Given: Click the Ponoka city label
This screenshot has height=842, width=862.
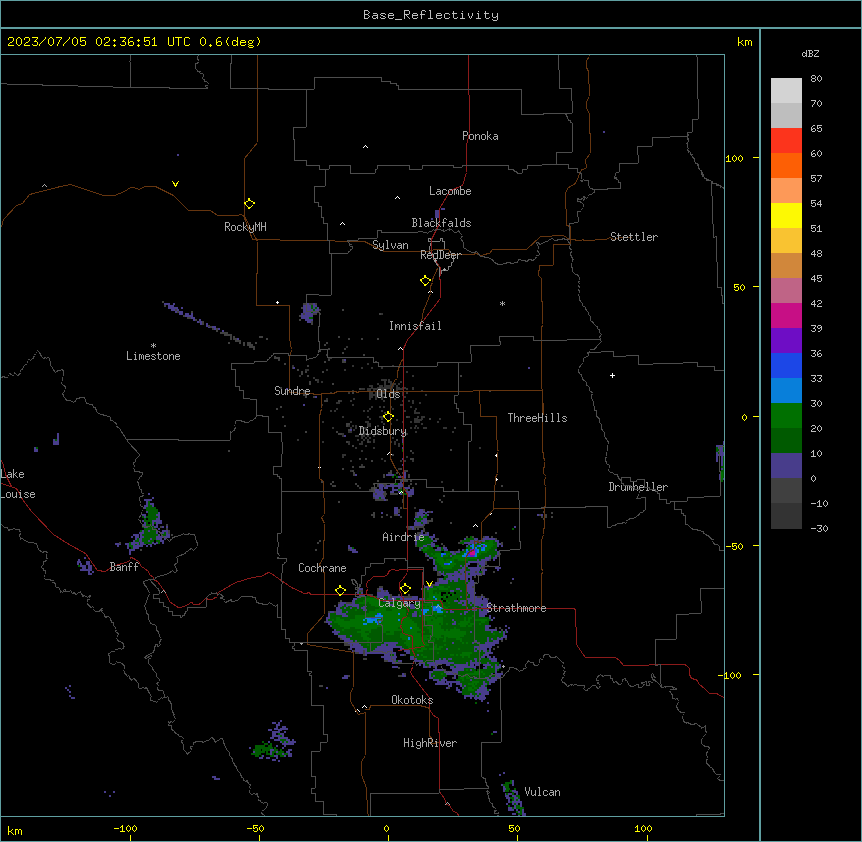Looking at the screenshot, I should (x=480, y=136).
